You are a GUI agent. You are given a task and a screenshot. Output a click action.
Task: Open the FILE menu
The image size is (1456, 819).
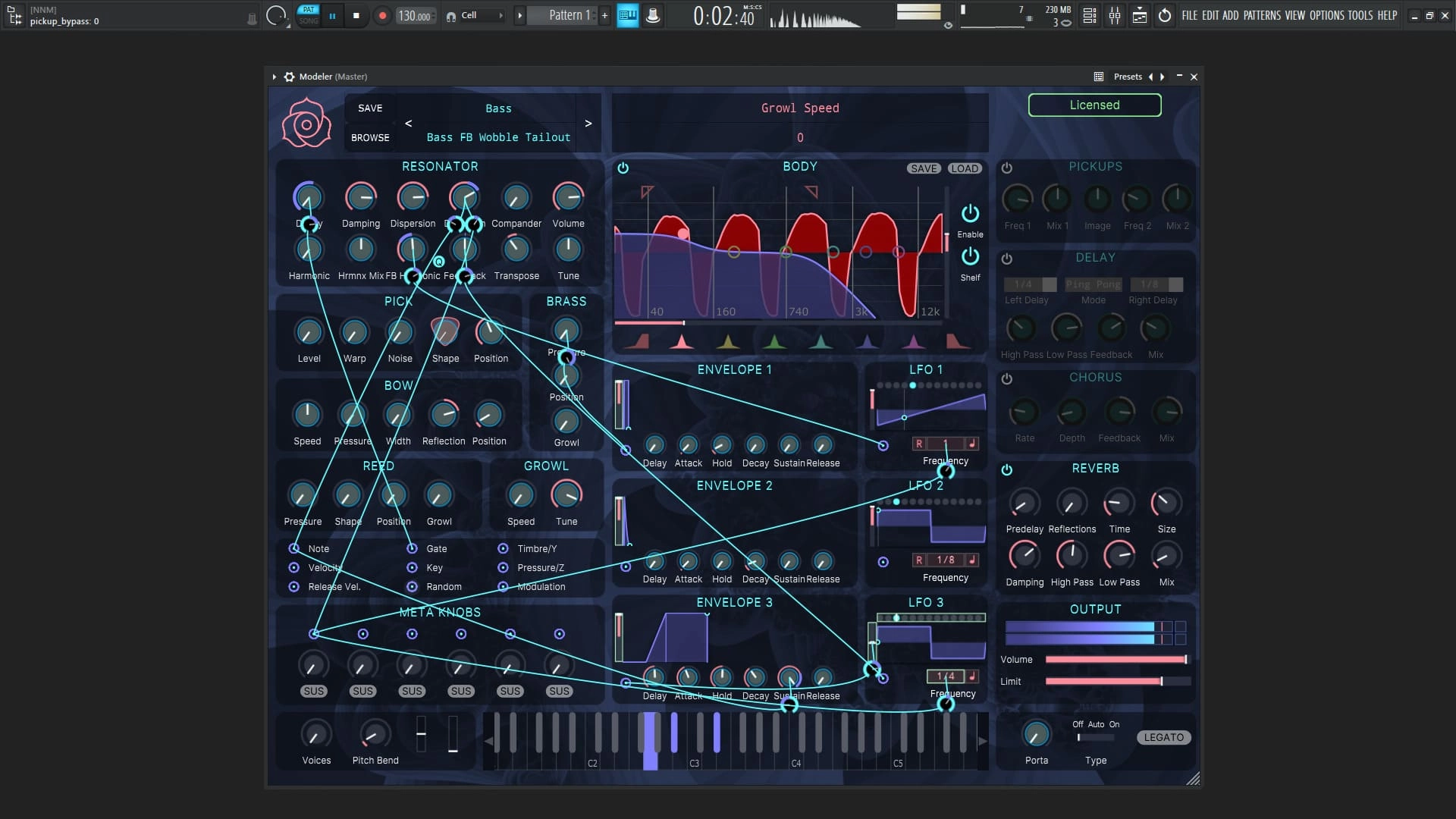[1190, 15]
